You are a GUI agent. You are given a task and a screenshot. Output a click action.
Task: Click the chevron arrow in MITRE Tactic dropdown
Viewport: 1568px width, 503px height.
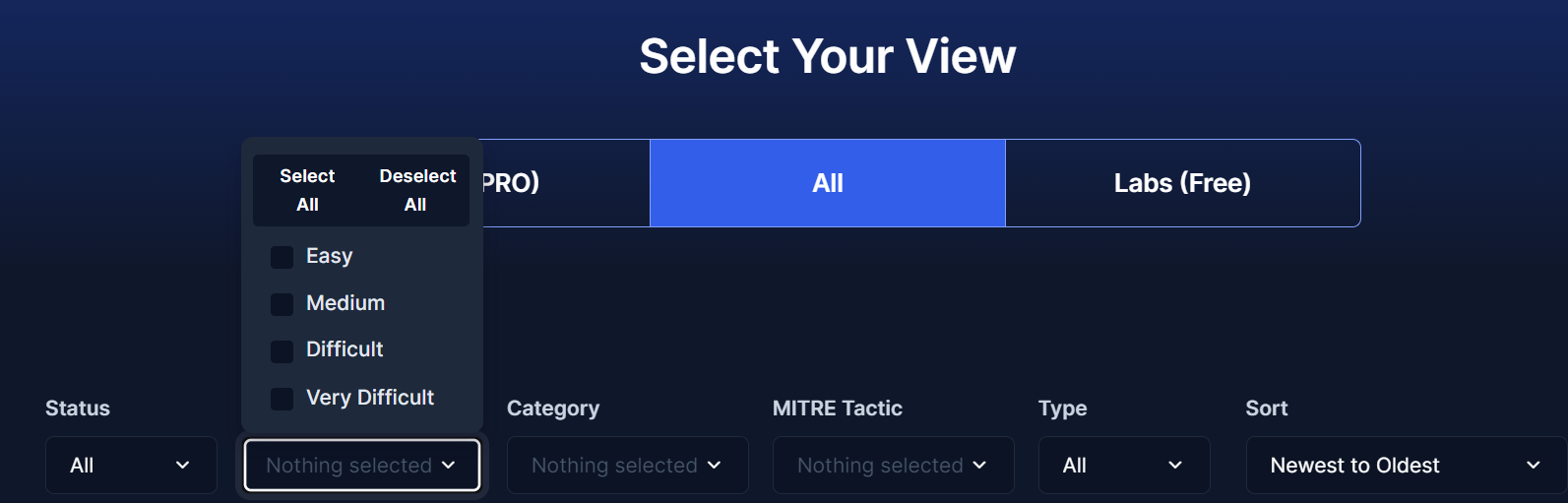[979, 466]
